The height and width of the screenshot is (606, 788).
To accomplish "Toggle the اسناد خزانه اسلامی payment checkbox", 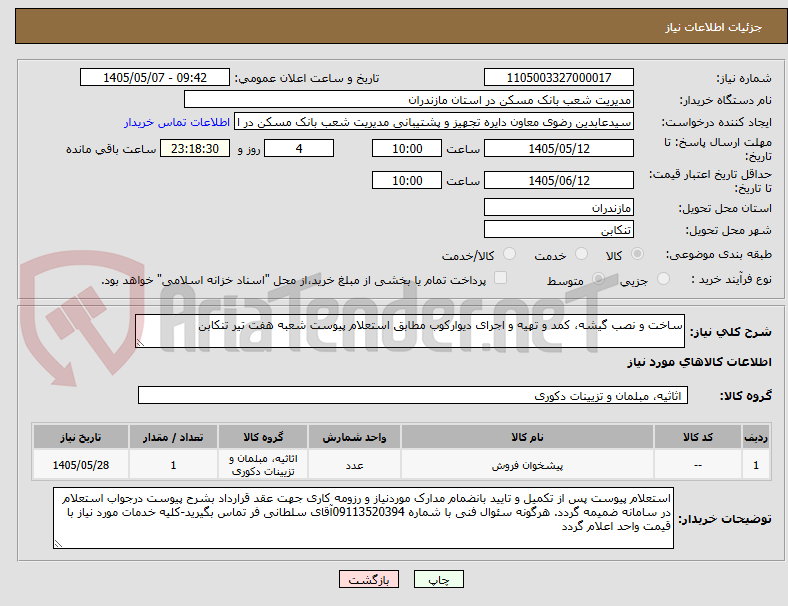I will pyautogui.click(x=501, y=278).
